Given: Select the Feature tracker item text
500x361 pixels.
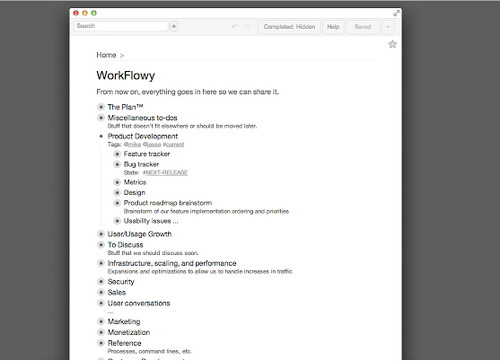Looking at the screenshot, I should (x=147, y=154).
